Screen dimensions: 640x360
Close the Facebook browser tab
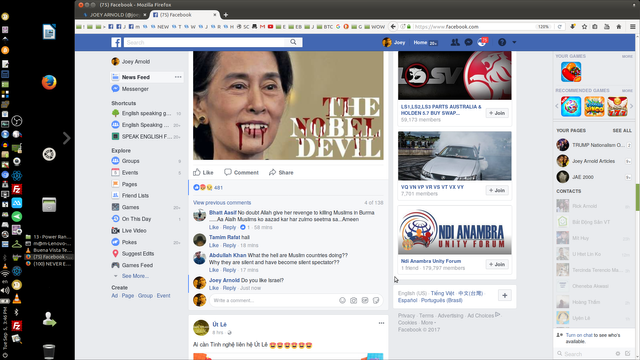tap(215, 15)
